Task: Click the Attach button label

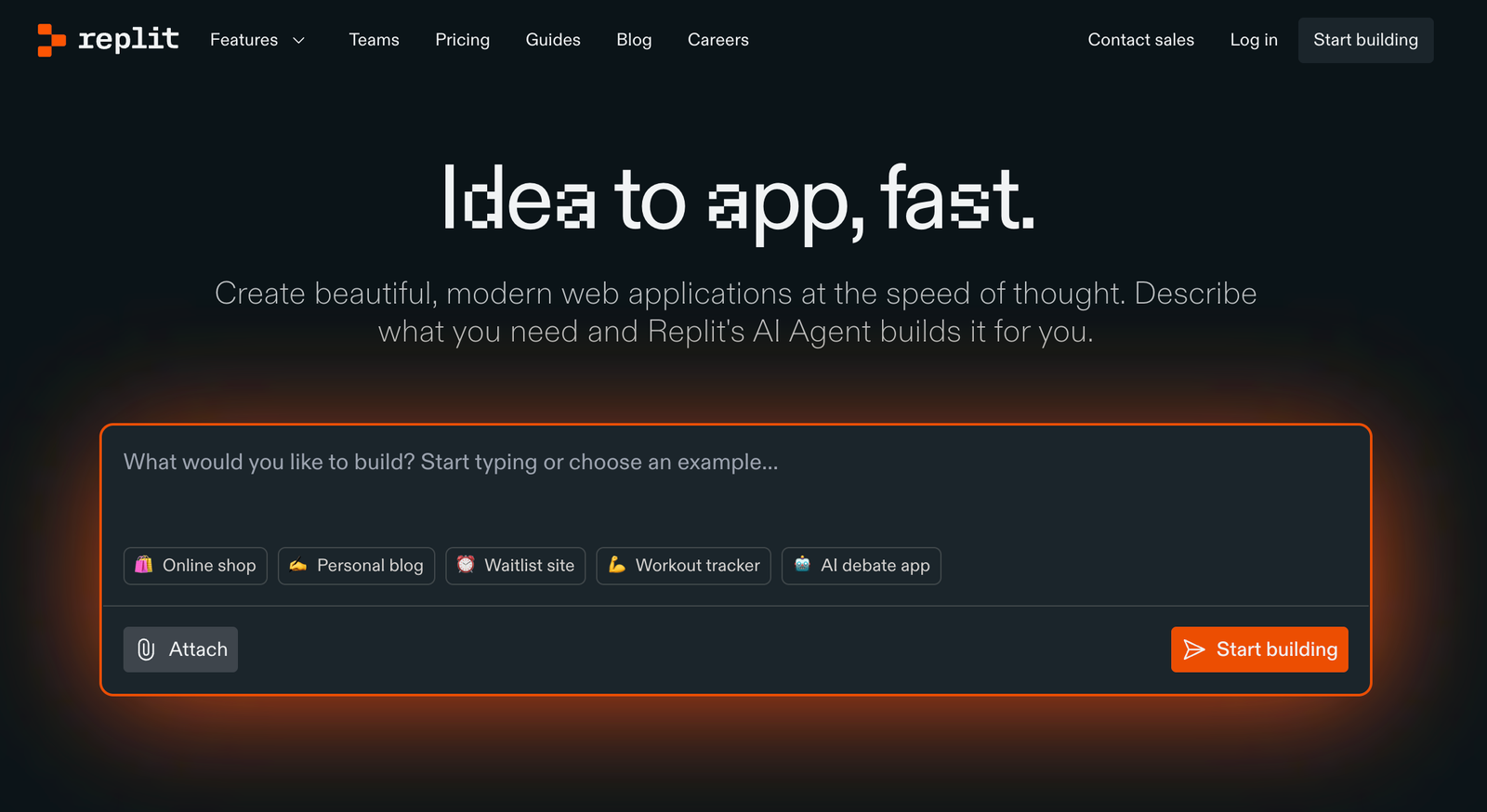Action: coord(198,649)
